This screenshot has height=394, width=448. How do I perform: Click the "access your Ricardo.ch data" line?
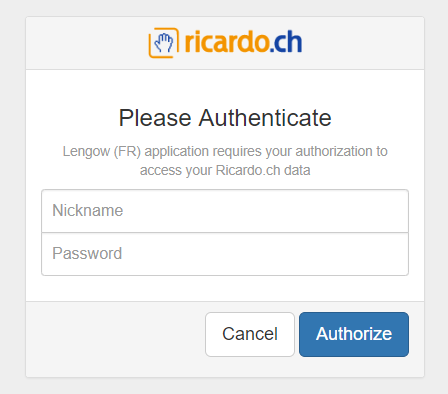[x=225, y=170]
